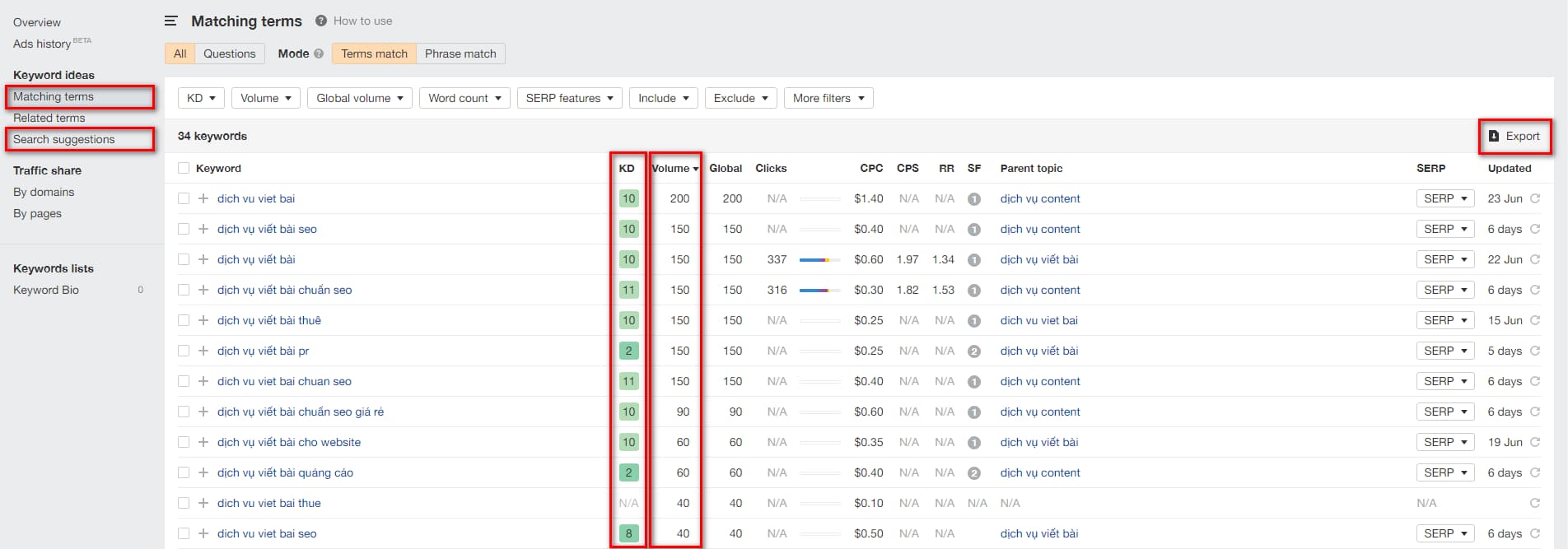Expand the SERP features filter
The width and height of the screenshot is (1568, 549).
569,98
